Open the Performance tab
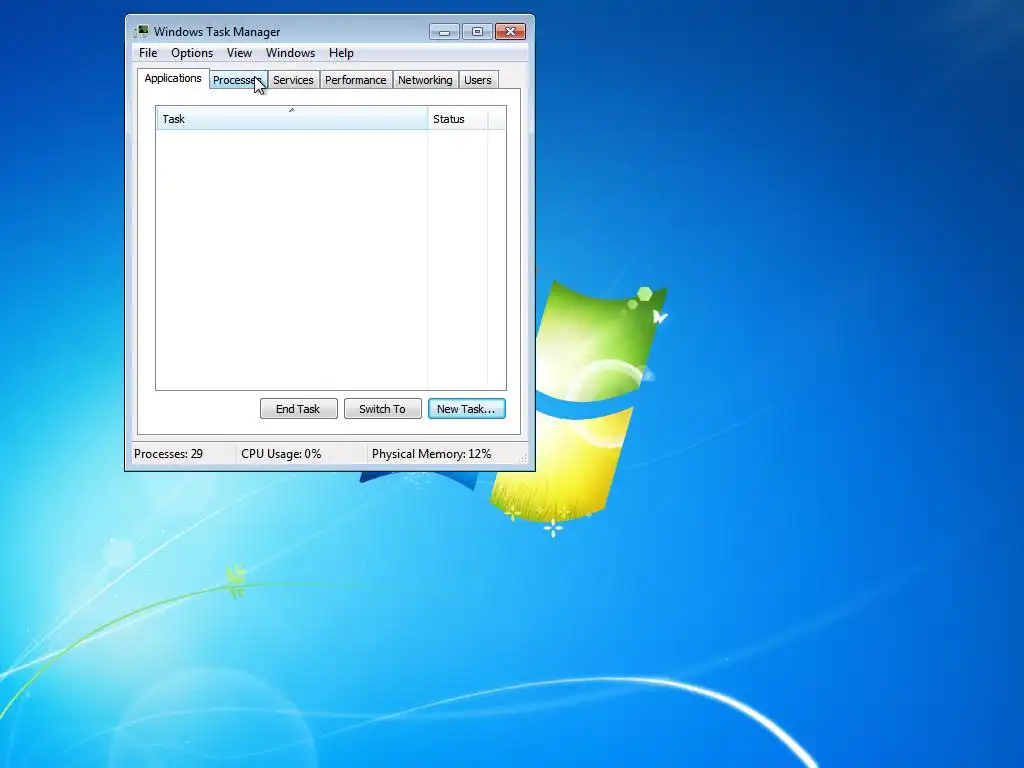Screen dimensions: 1024x768 tap(355, 80)
